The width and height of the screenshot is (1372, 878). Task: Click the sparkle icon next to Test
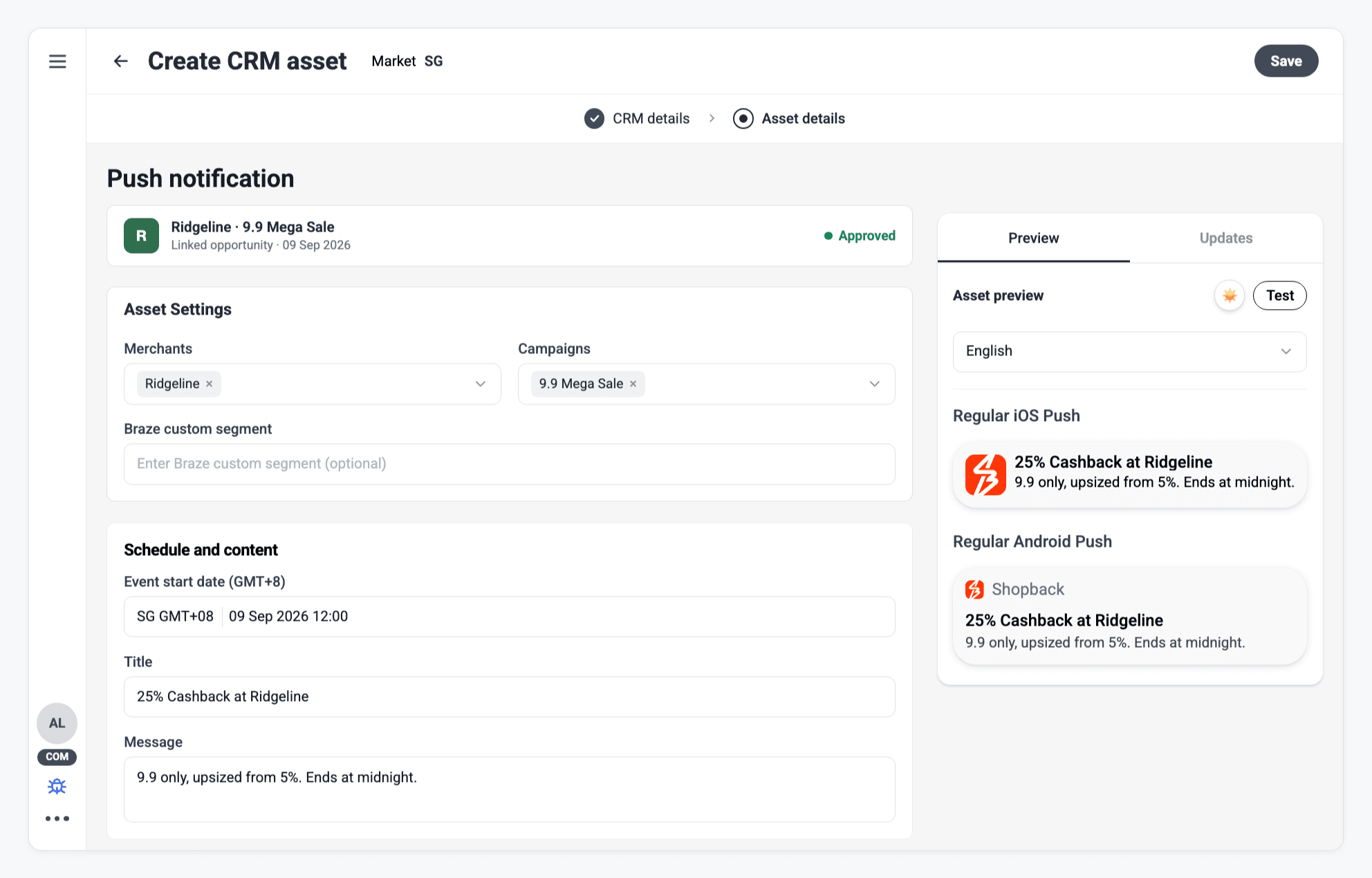click(1230, 296)
